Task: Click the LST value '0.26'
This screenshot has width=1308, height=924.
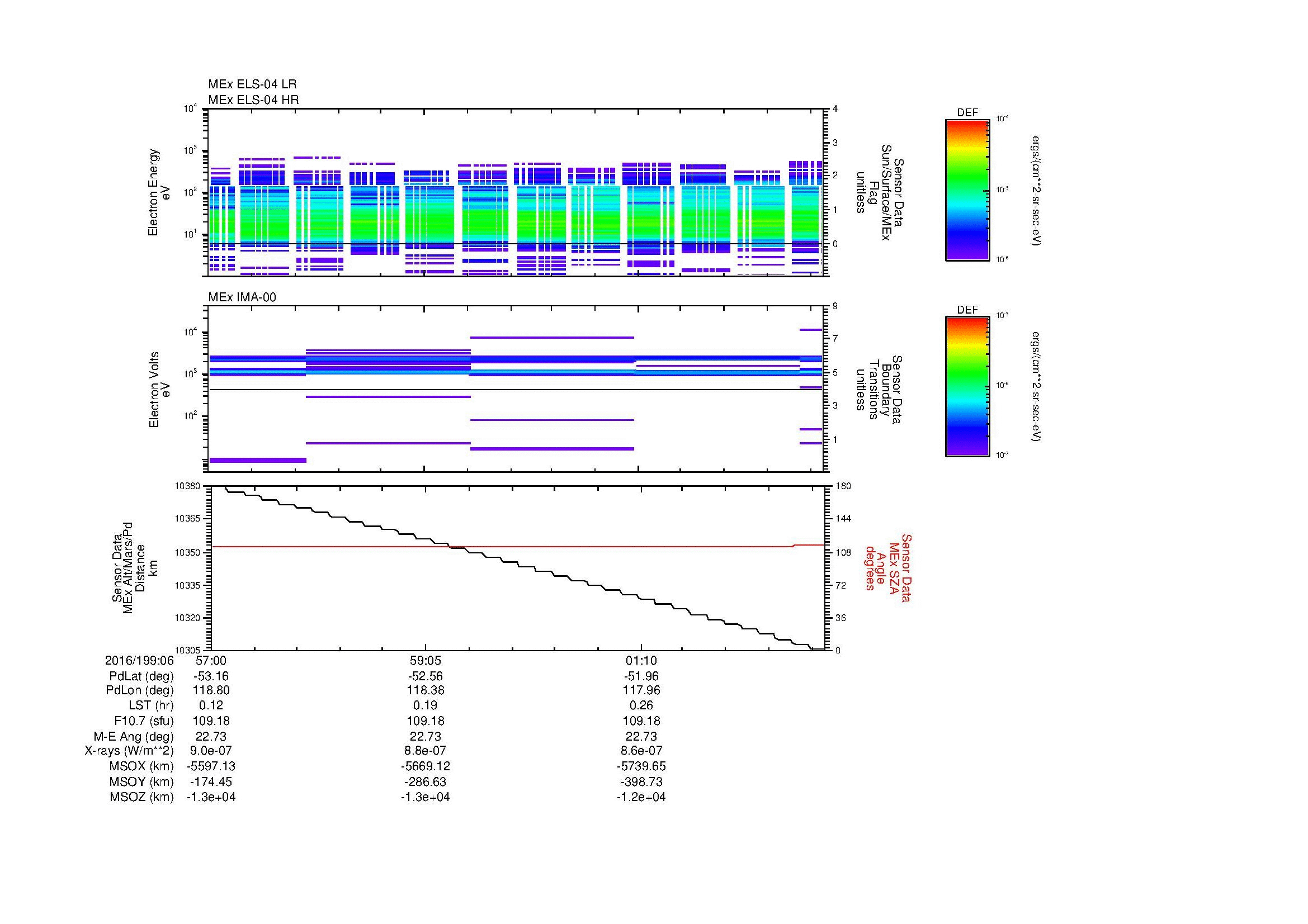Action: (x=641, y=706)
